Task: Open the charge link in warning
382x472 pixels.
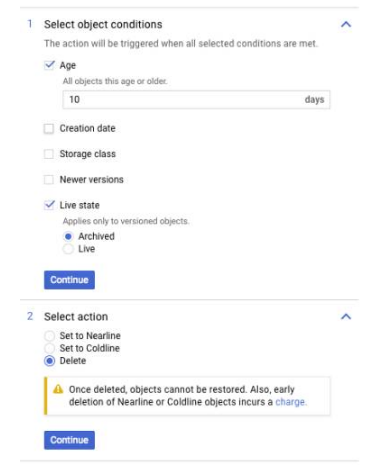Action: (290, 402)
